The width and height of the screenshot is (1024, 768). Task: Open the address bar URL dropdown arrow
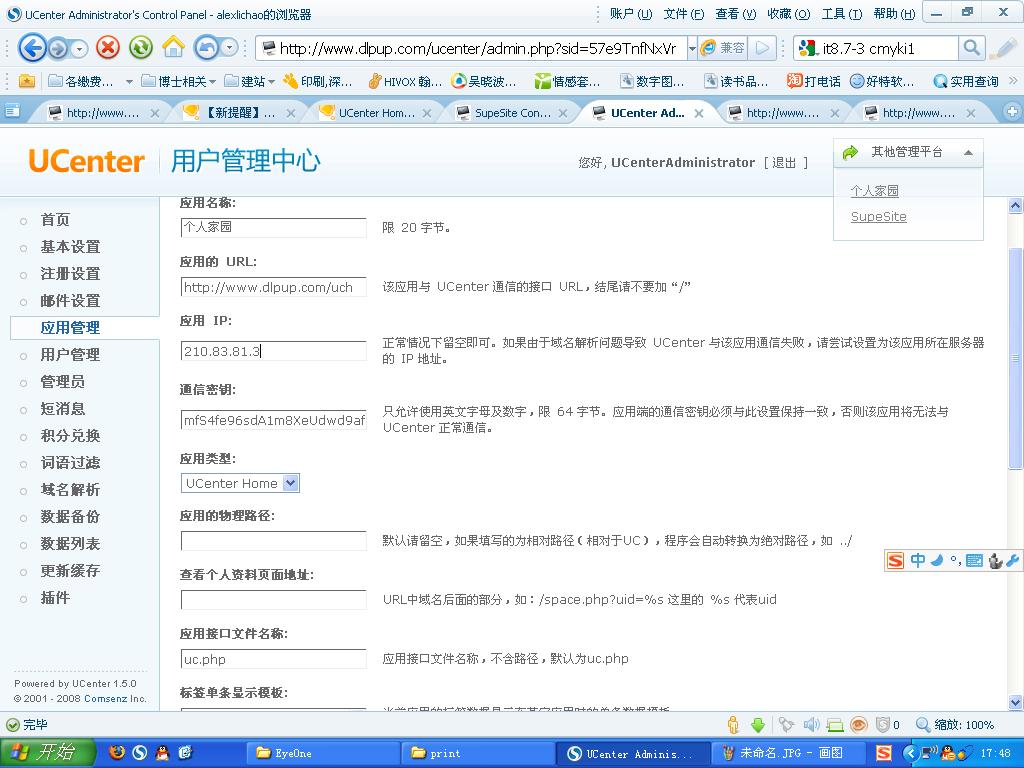[692, 48]
